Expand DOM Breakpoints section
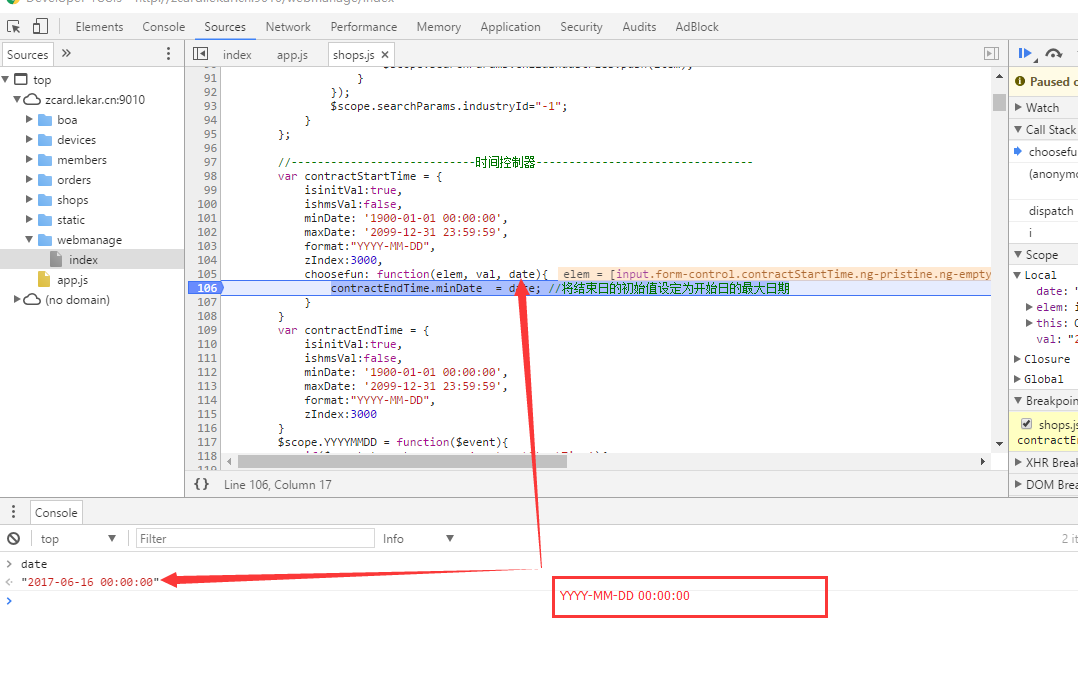 pyautogui.click(x=1019, y=485)
